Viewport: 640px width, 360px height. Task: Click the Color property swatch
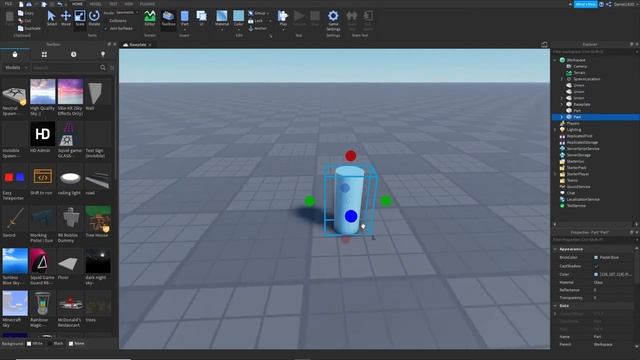click(596, 274)
